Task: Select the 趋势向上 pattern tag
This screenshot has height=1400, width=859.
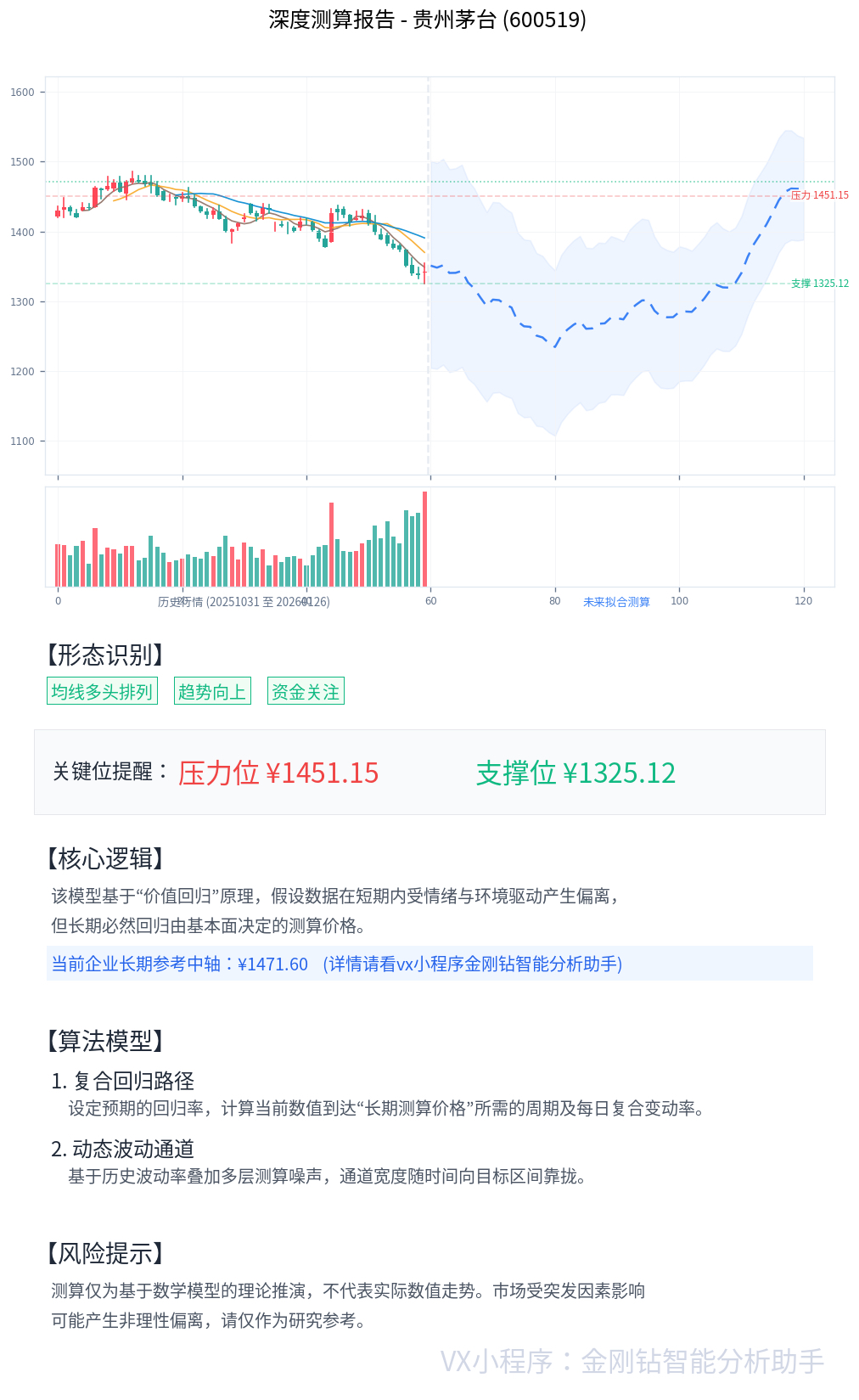Action: tap(212, 691)
